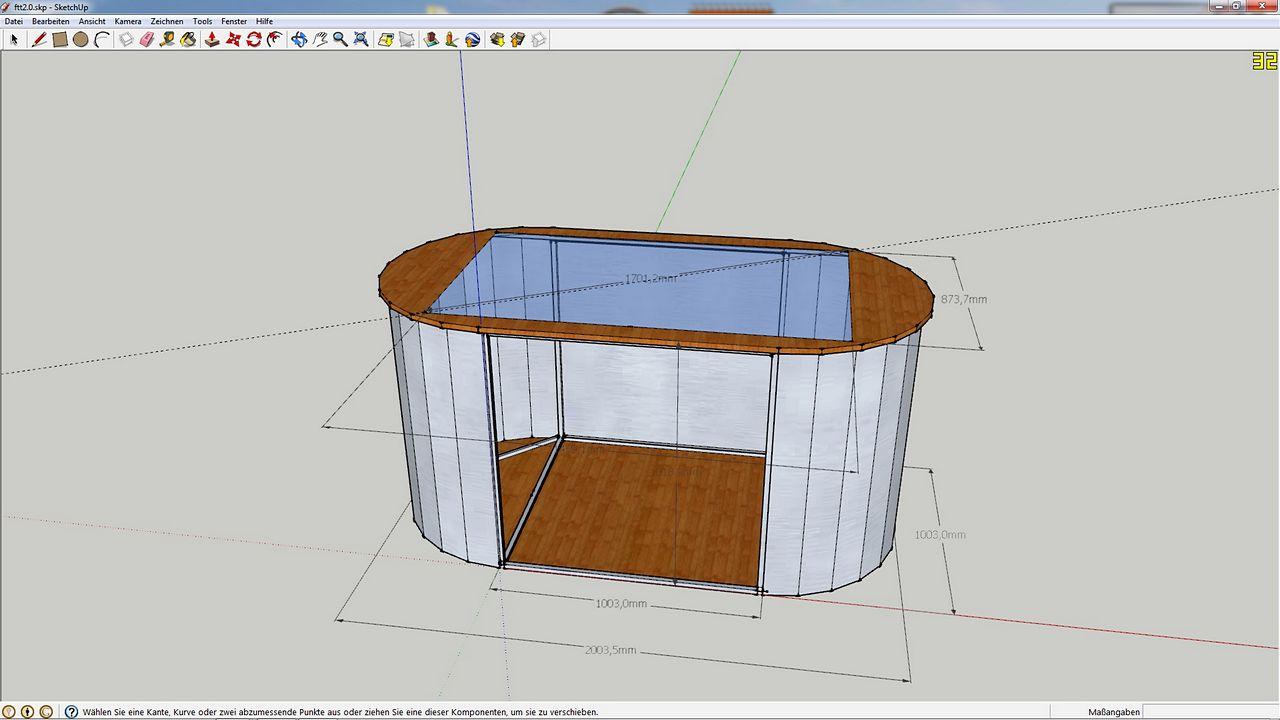Click the Zoom Extents icon

pos(361,40)
